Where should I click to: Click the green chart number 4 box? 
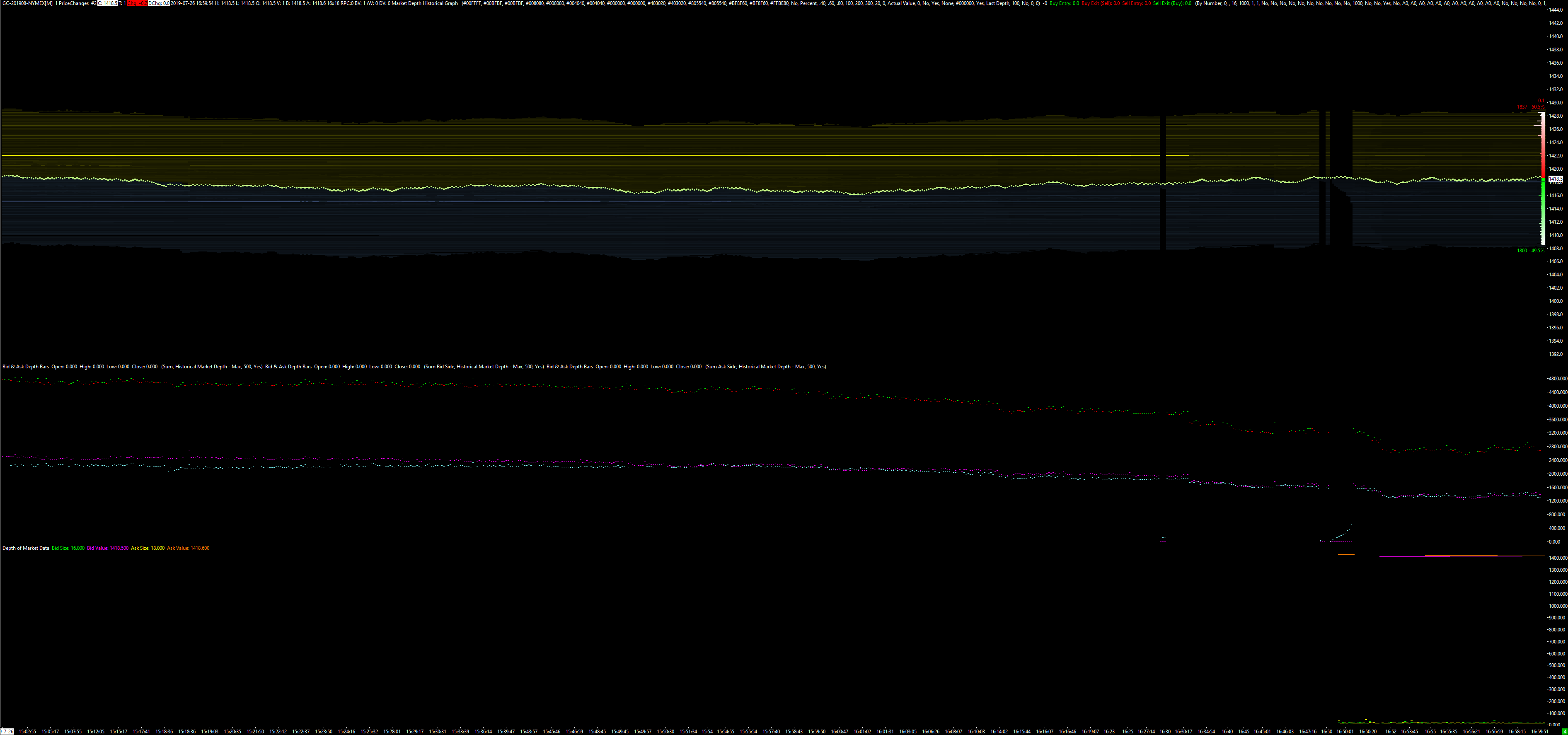[x=1564, y=731]
